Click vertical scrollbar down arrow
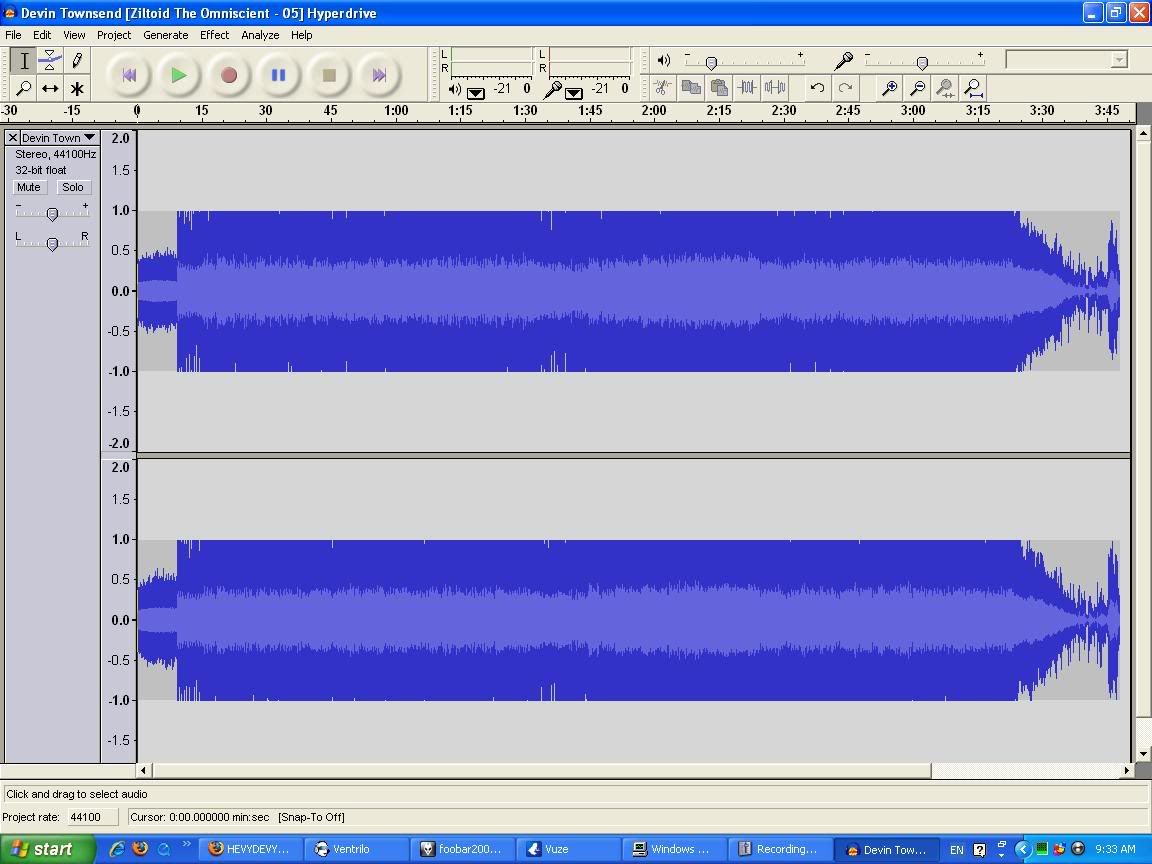 pos(1143,755)
